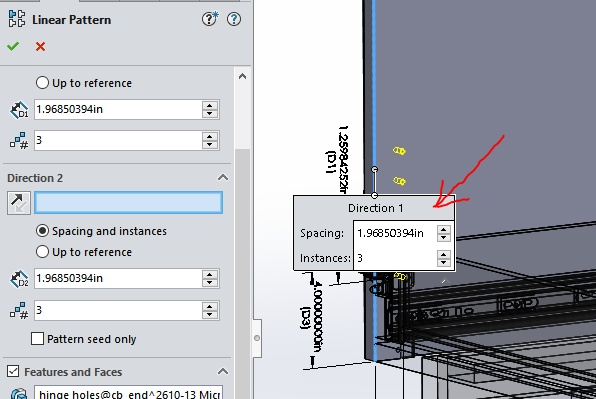Decrease Direction 2 instances with down arrow

point(210,314)
